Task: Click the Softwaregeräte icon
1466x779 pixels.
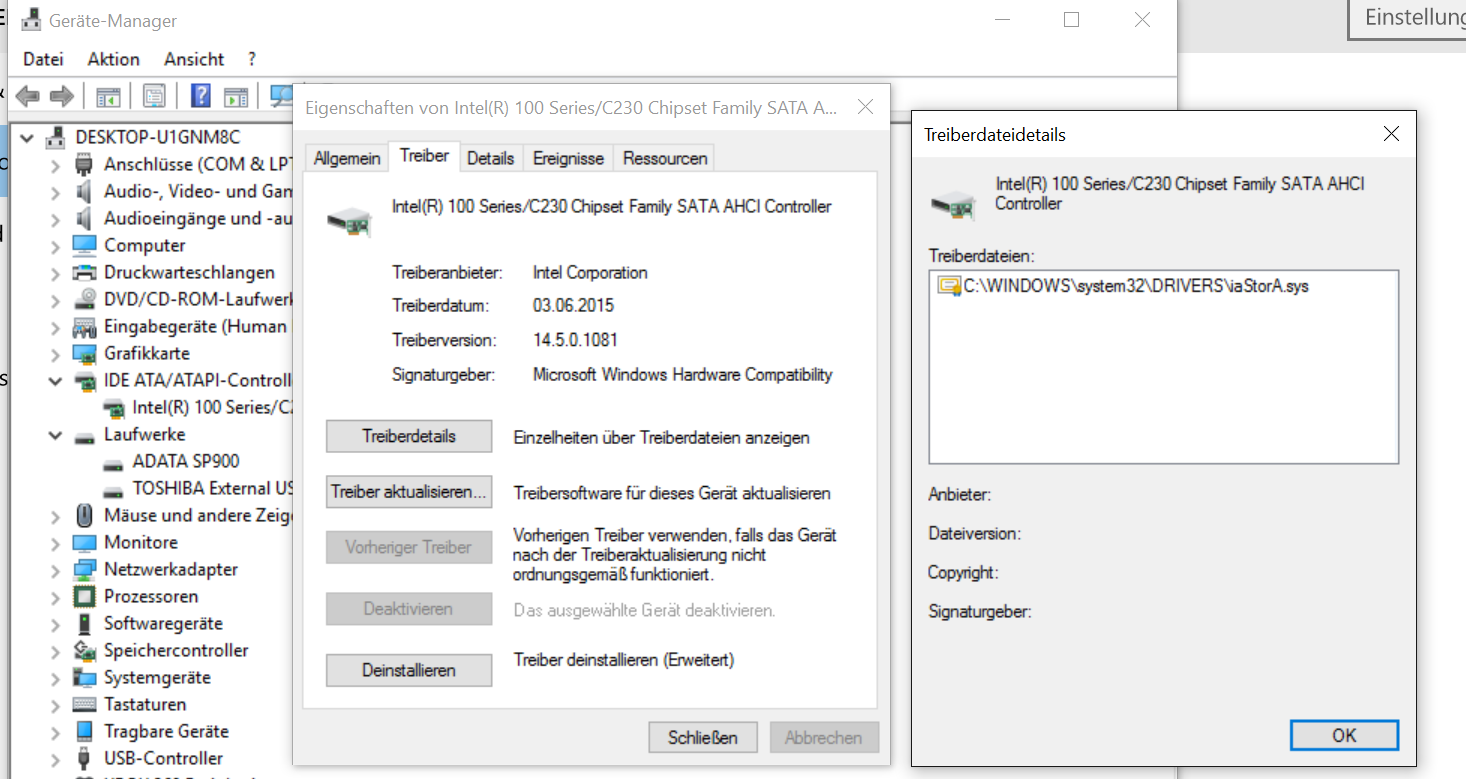Action: pos(85,623)
